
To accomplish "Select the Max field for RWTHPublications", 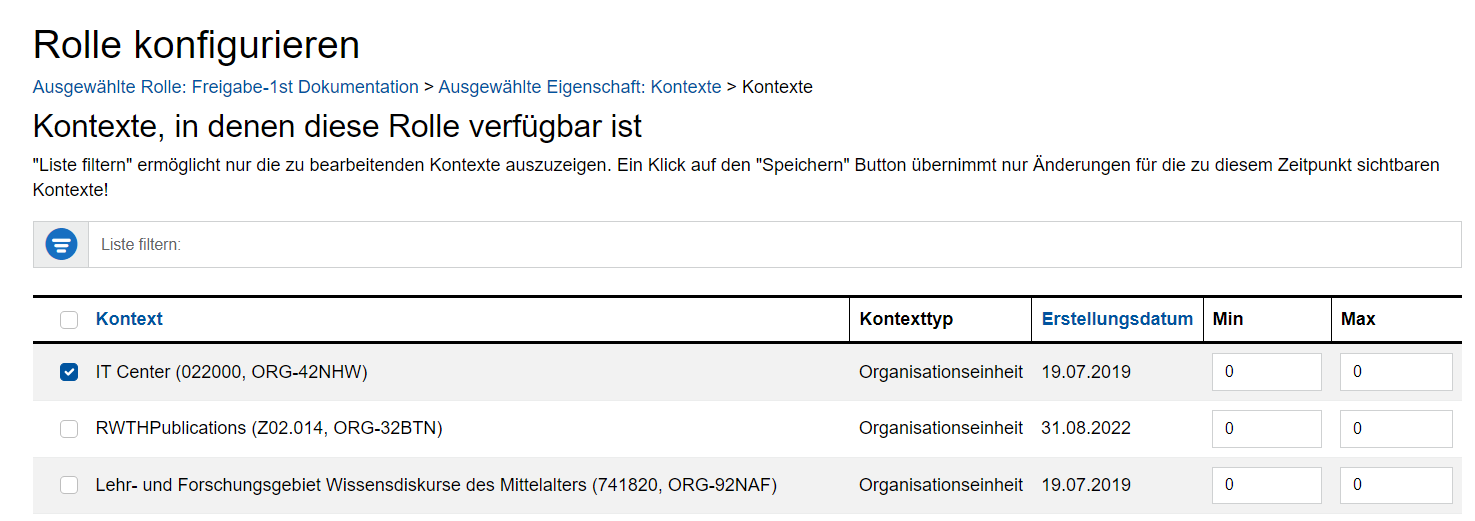I will tap(1395, 429).
